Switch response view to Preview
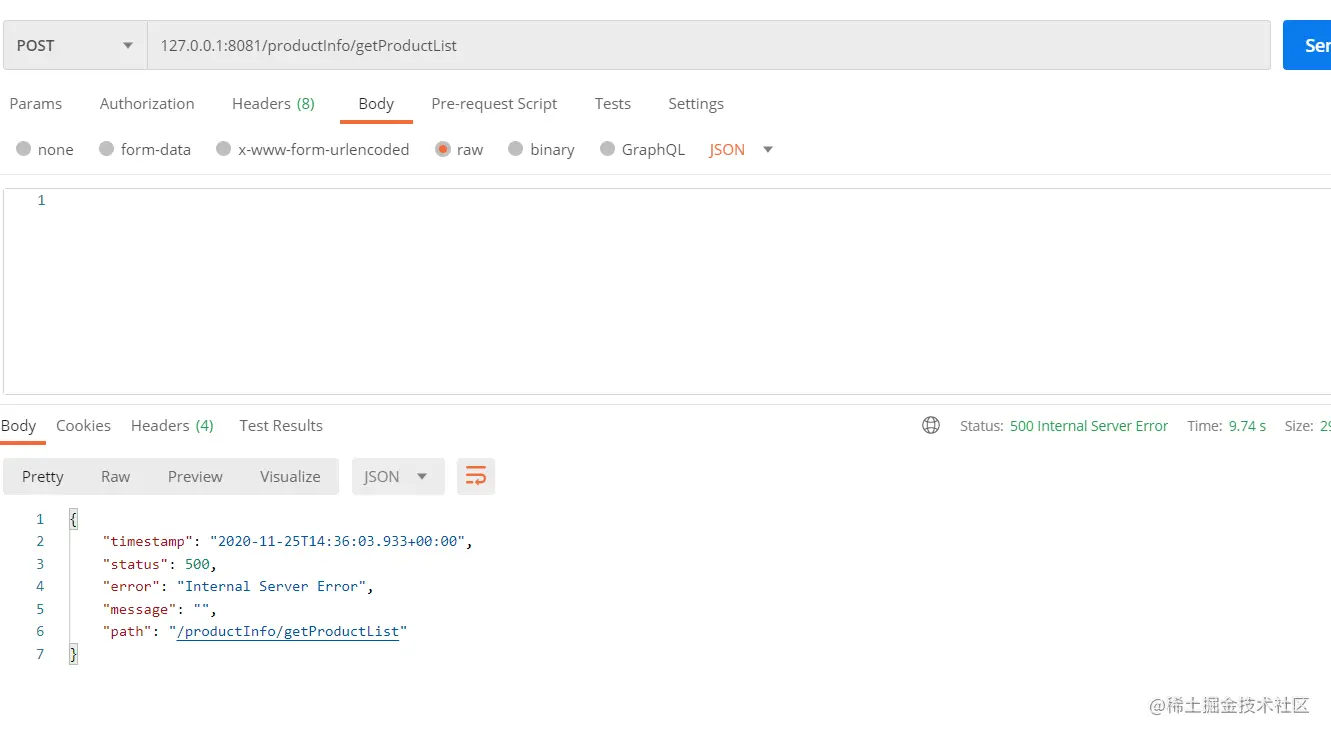The height and width of the screenshot is (737, 1331). pyautogui.click(x=195, y=476)
